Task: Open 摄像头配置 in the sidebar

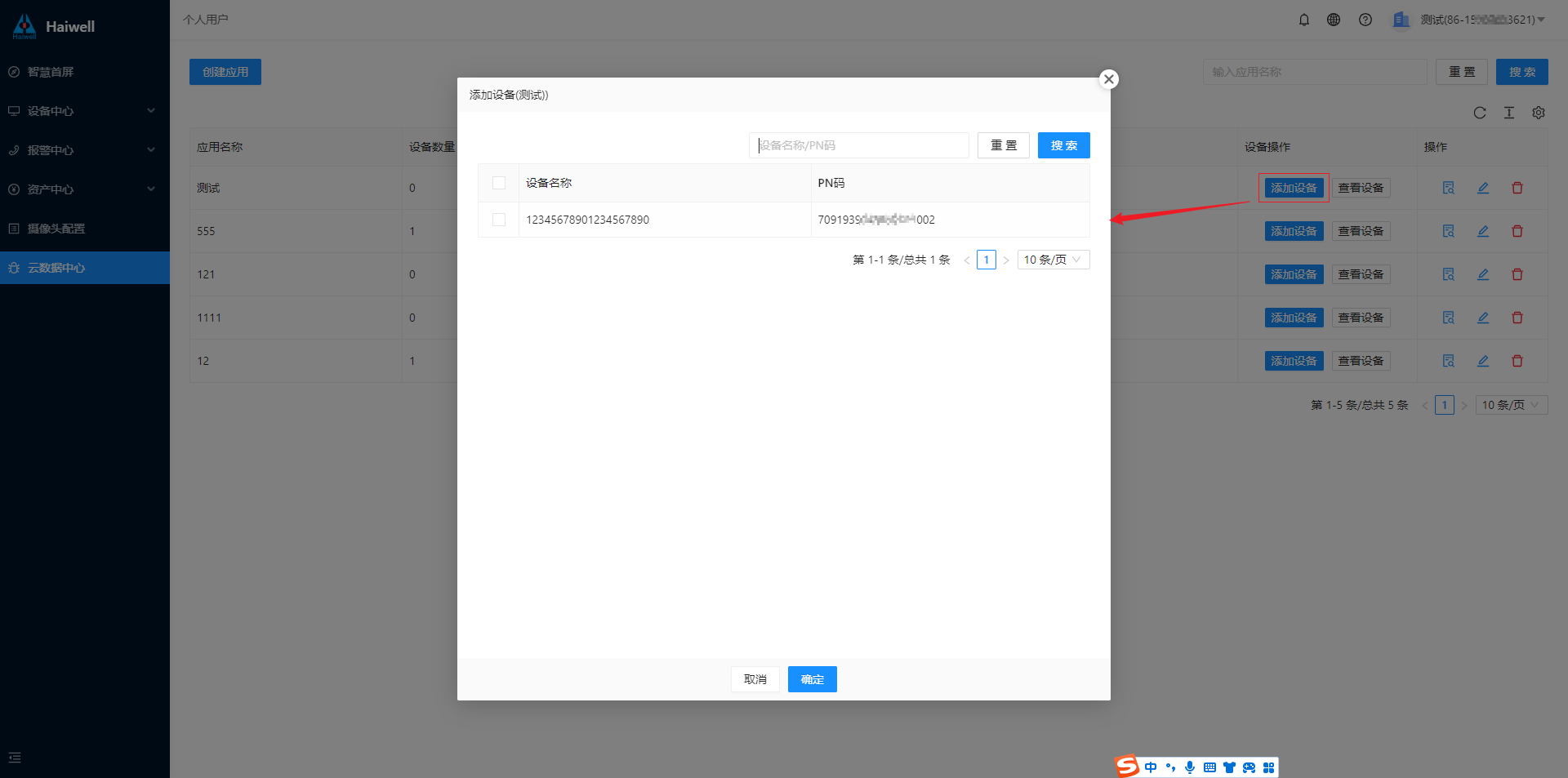Action: [85, 229]
